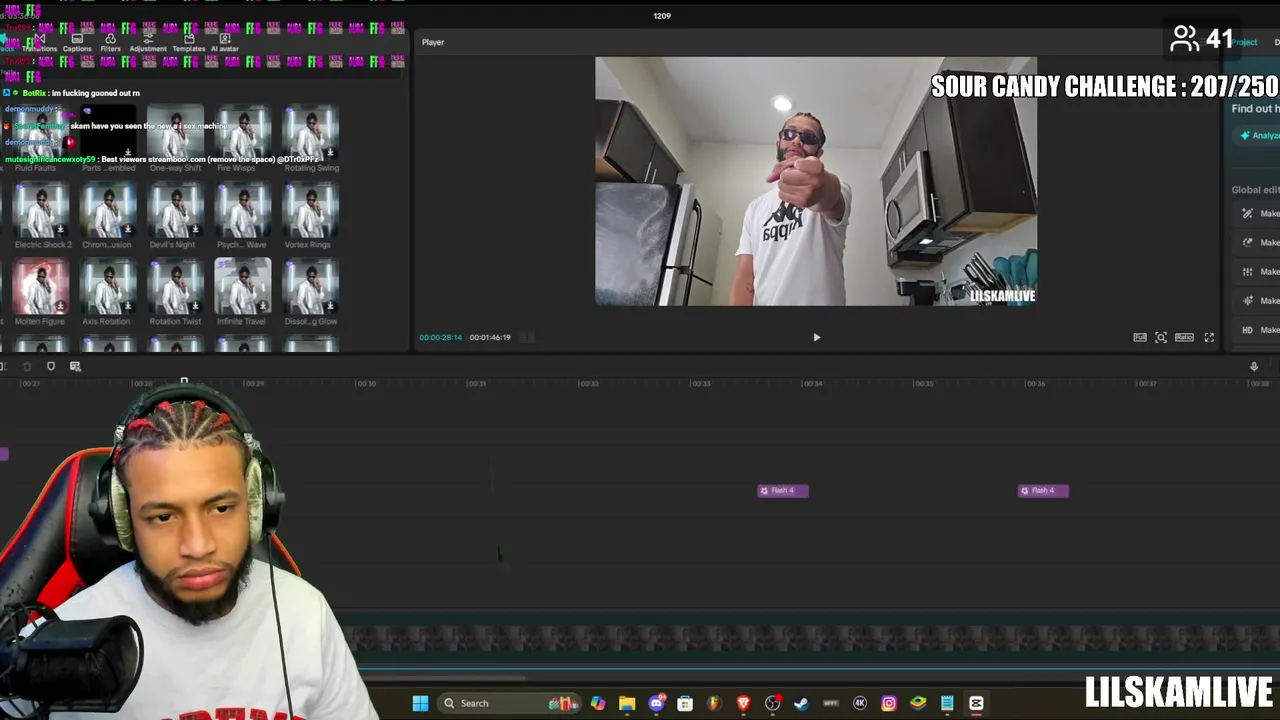The width and height of the screenshot is (1280, 720).
Task: Open the Captions tab in CapCut
Action: coord(77,43)
